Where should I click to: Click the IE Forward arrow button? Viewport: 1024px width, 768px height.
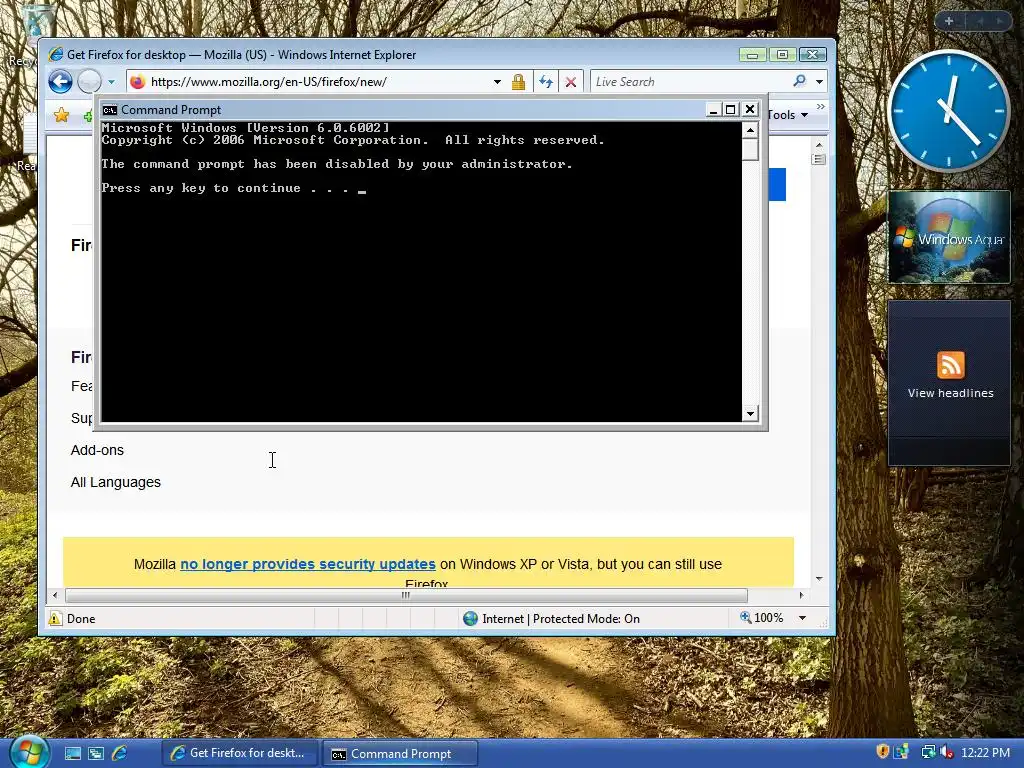pyautogui.click(x=89, y=82)
